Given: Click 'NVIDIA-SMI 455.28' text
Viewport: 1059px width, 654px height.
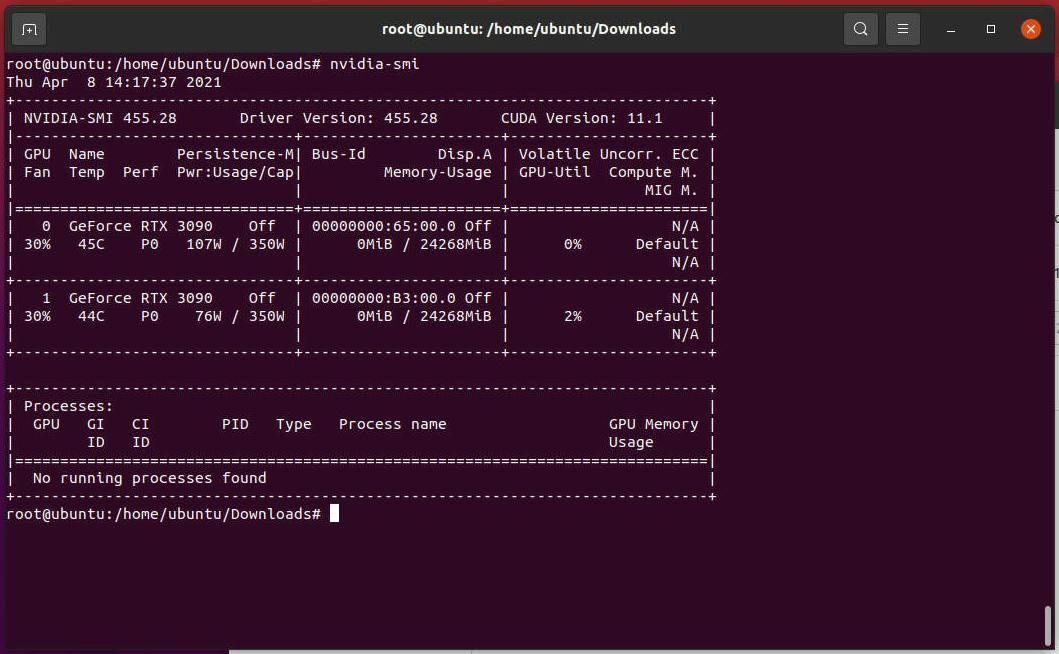Looking at the screenshot, I should [100, 118].
